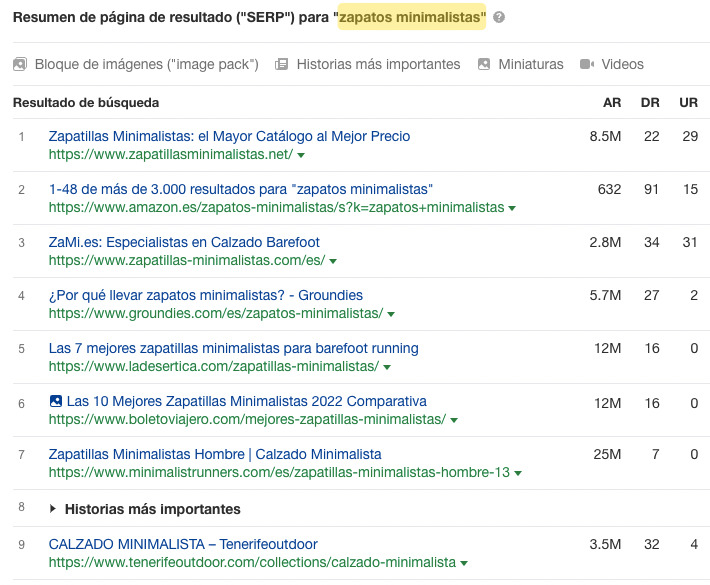Screen dimensions: 710x585
Task: Click the image icon beside Las 10 Mejores Zapatillas
Action: point(56,401)
